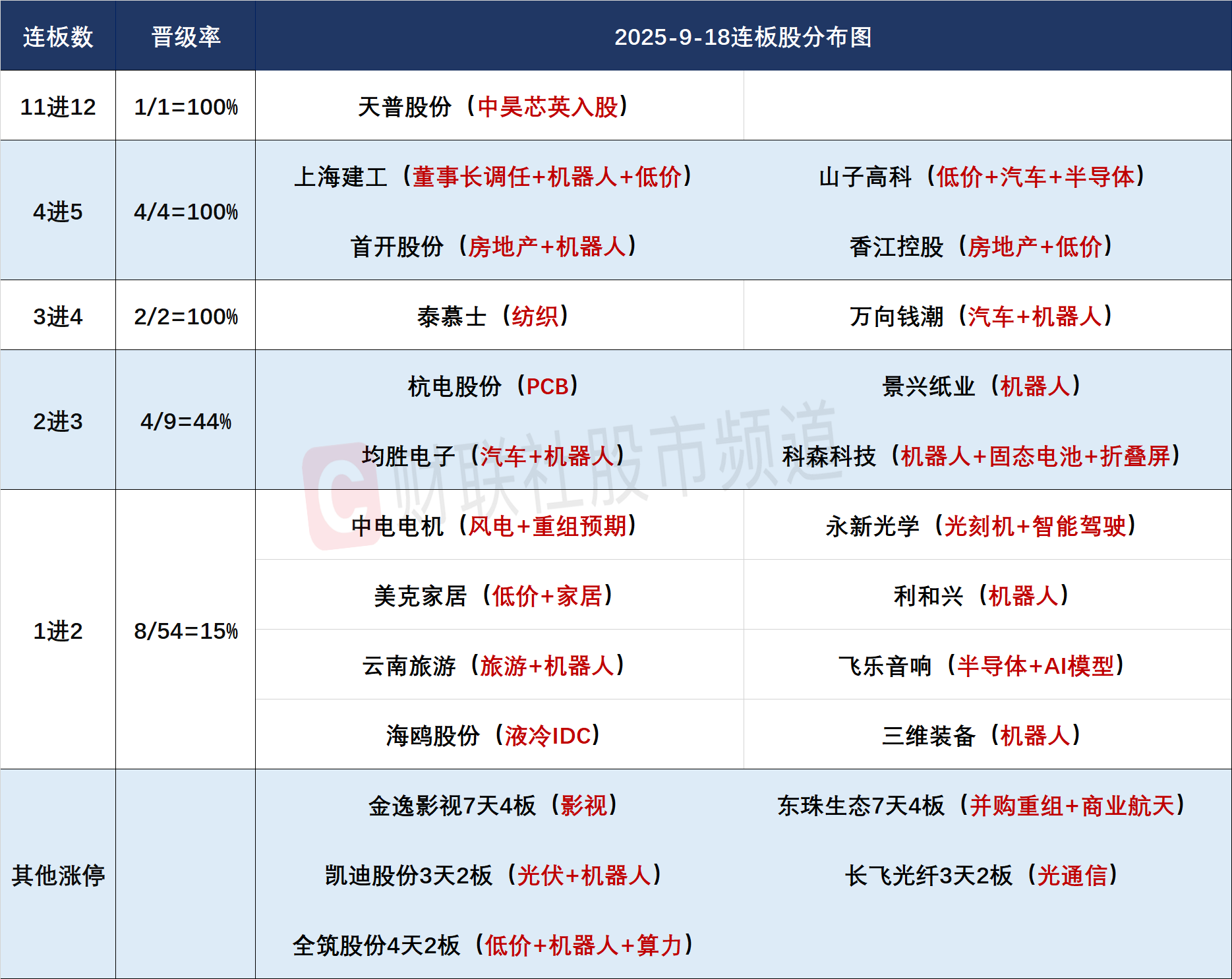Click the 中电电机 stock entry
The width and height of the screenshot is (1232, 979).
[x=493, y=525]
